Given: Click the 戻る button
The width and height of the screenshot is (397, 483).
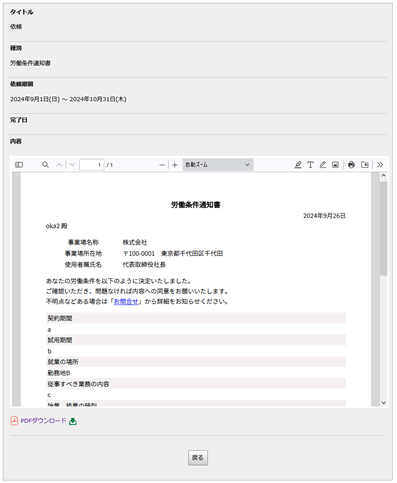Looking at the screenshot, I should click(198, 458).
